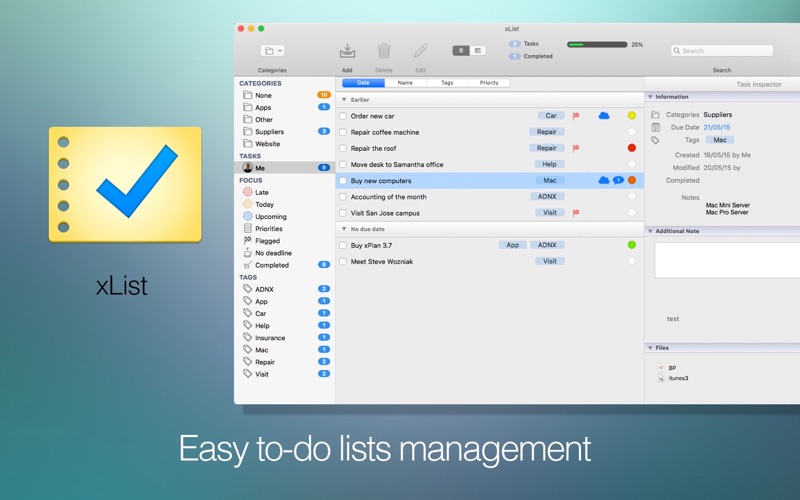Click the green priority dot on Buy xPlan 3.7
The height and width of the screenshot is (500, 800).
click(632, 245)
